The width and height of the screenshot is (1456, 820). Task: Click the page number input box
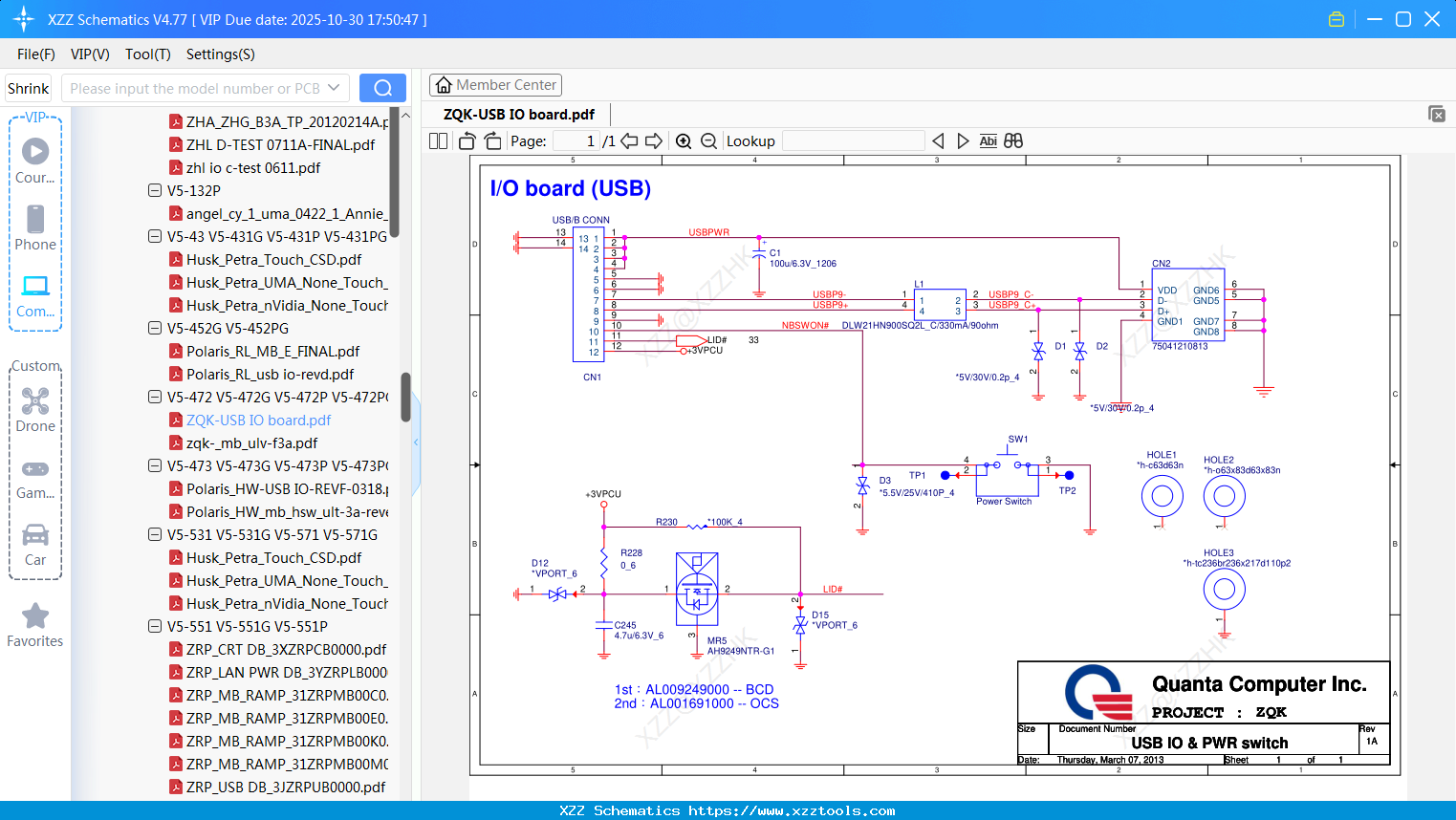[x=576, y=141]
